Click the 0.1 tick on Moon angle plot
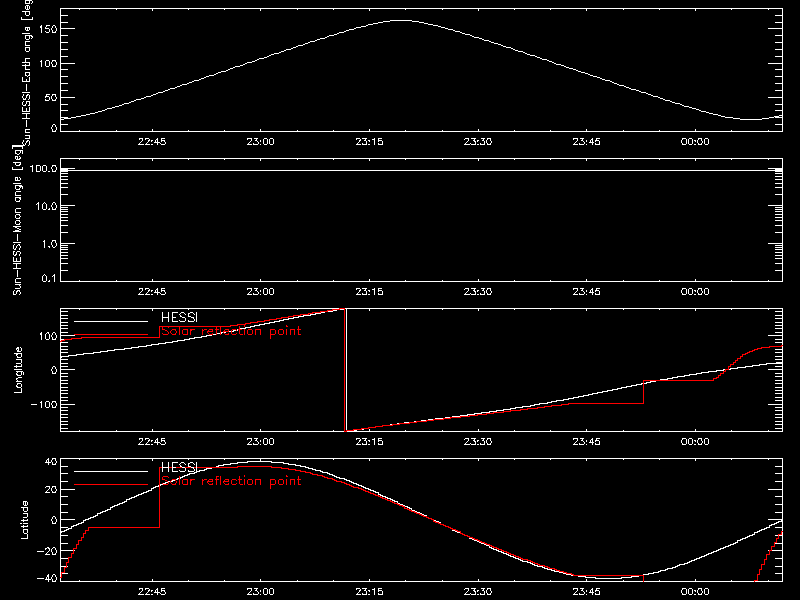Screen dimensions: 800x600 coord(49,278)
